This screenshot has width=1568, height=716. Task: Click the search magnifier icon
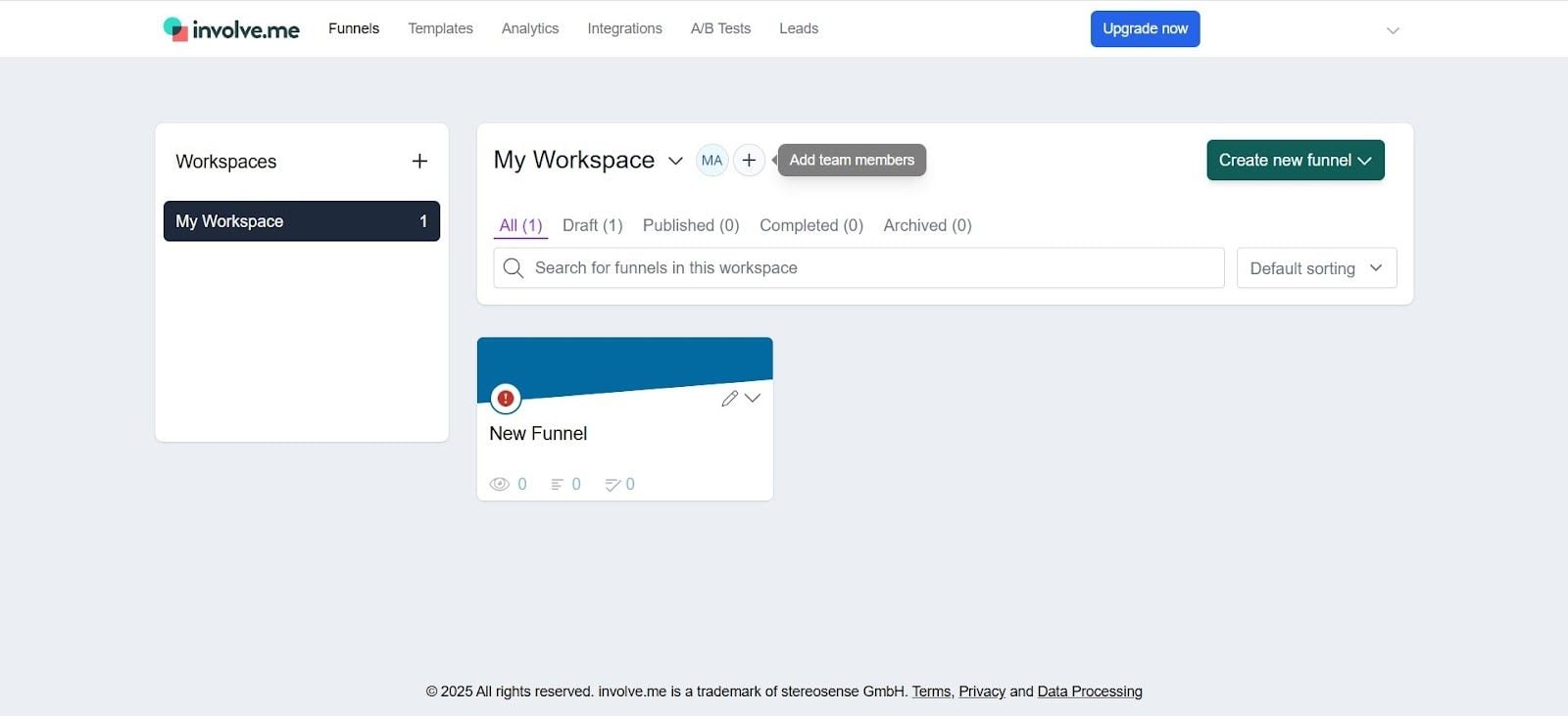point(514,268)
